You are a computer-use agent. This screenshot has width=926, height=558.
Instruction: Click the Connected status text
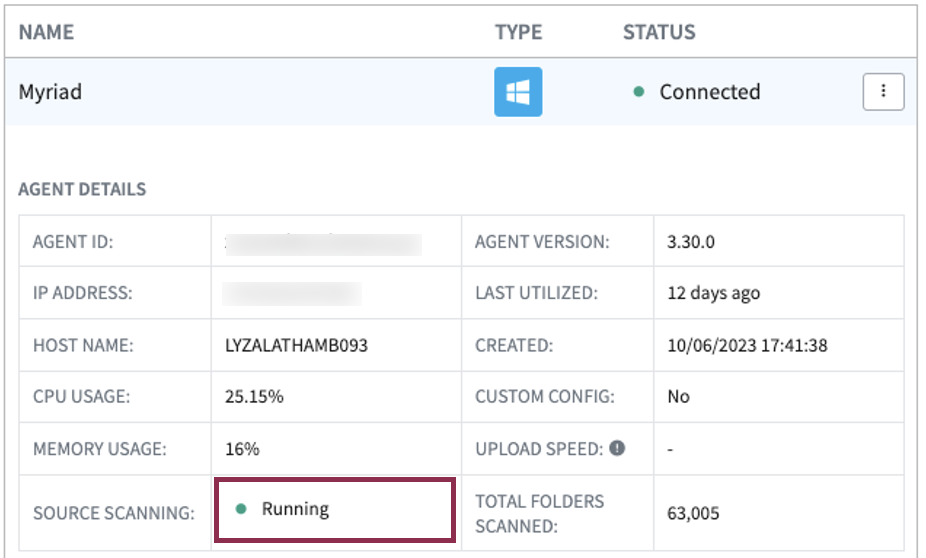(709, 92)
